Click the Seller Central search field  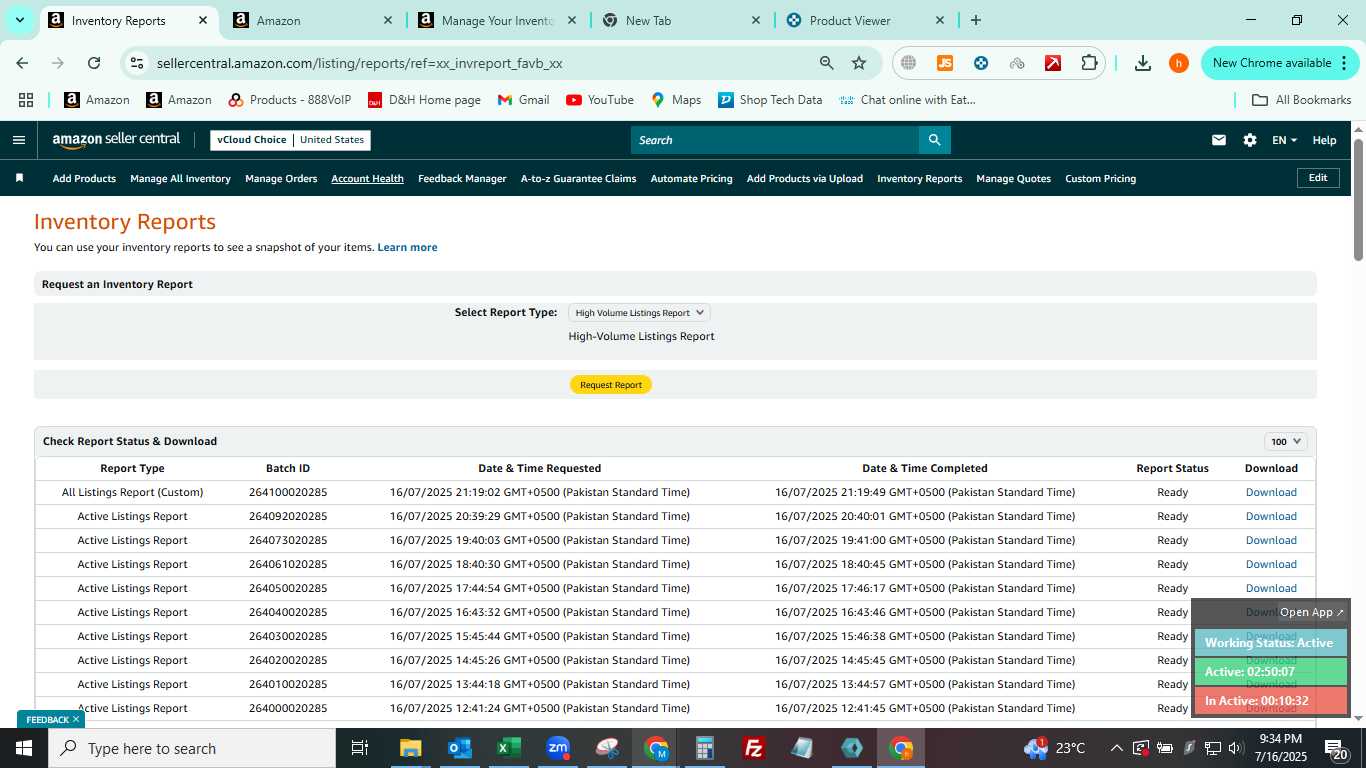[x=775, y=140]
